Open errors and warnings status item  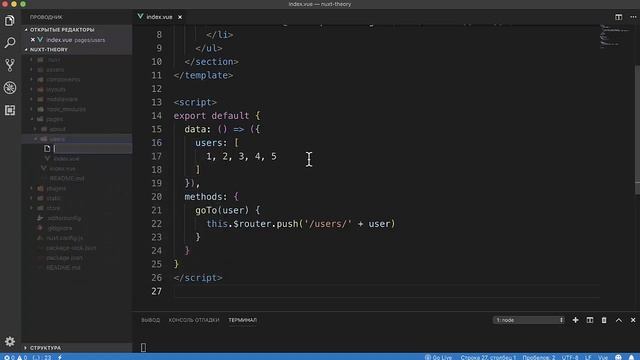[x=15, y=357]
